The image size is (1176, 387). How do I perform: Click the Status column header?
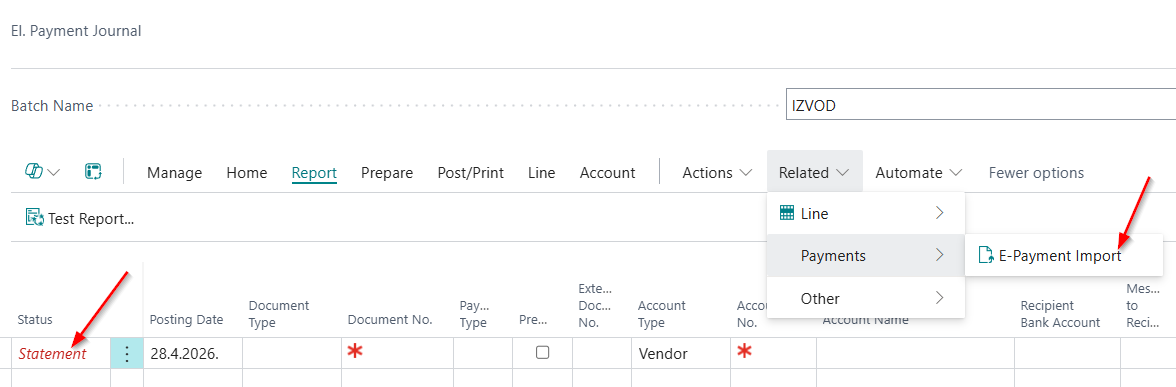35,320
